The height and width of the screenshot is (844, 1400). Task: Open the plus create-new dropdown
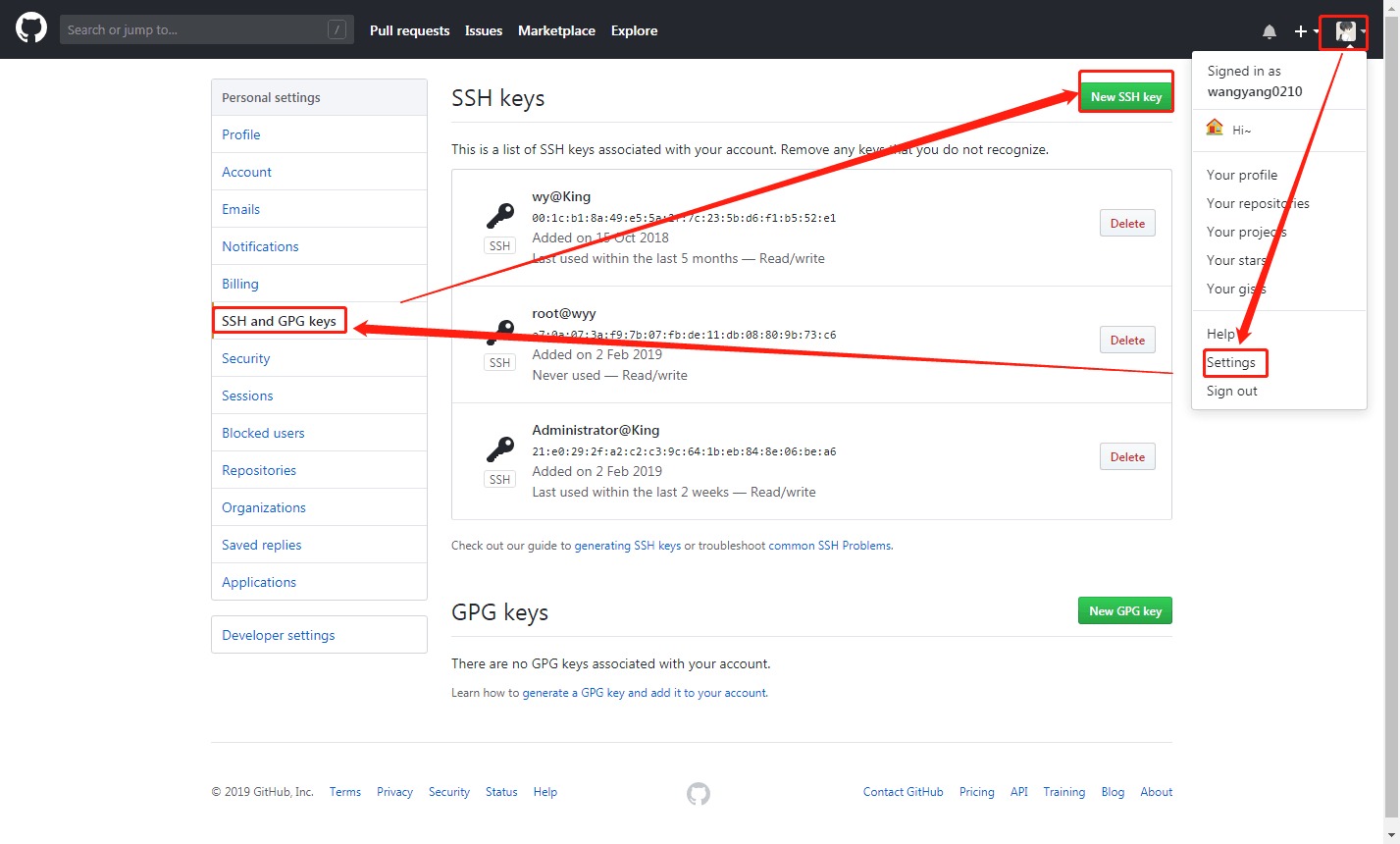click(1306, 31)
